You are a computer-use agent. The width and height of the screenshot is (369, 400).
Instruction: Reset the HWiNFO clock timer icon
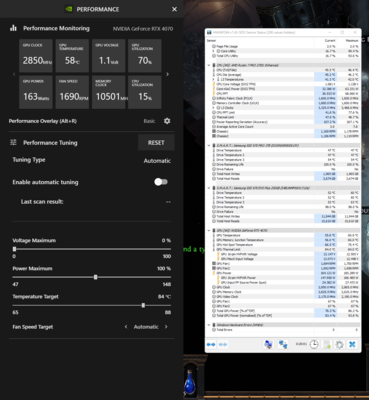click(x=314, y=344)
